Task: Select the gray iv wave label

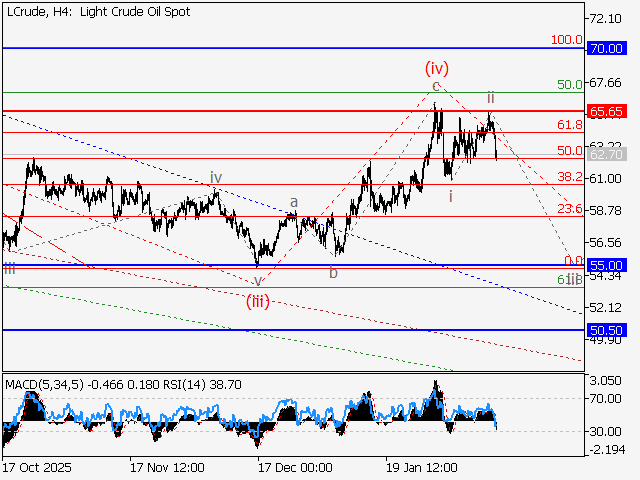Action: pyautogui.click(x=215, y=178)
